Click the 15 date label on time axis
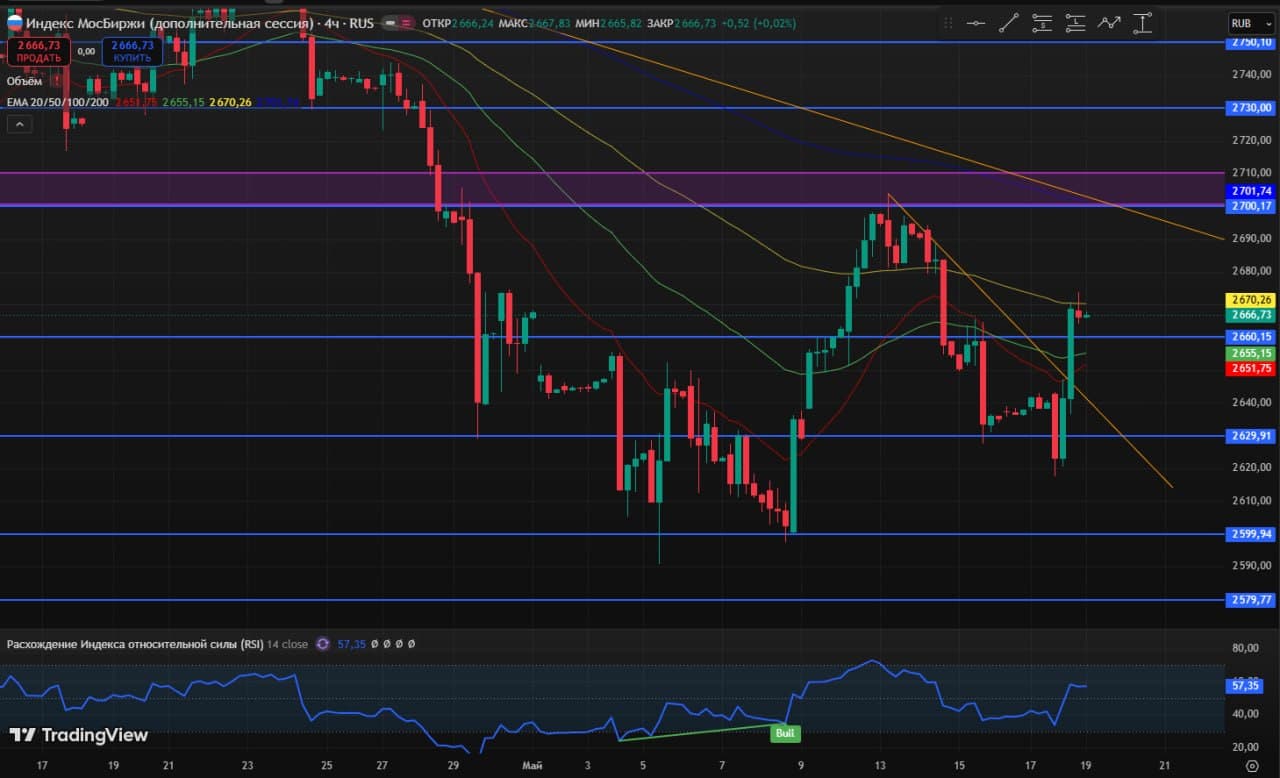The image size is (1280, 778). 959,765
